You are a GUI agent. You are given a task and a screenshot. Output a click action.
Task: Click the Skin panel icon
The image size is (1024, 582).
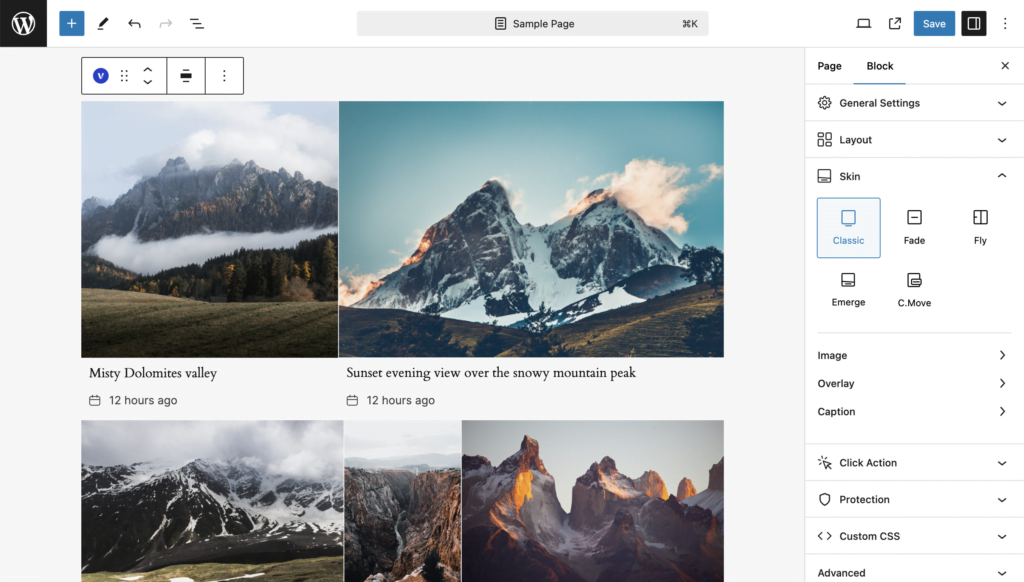click(825, 176)
